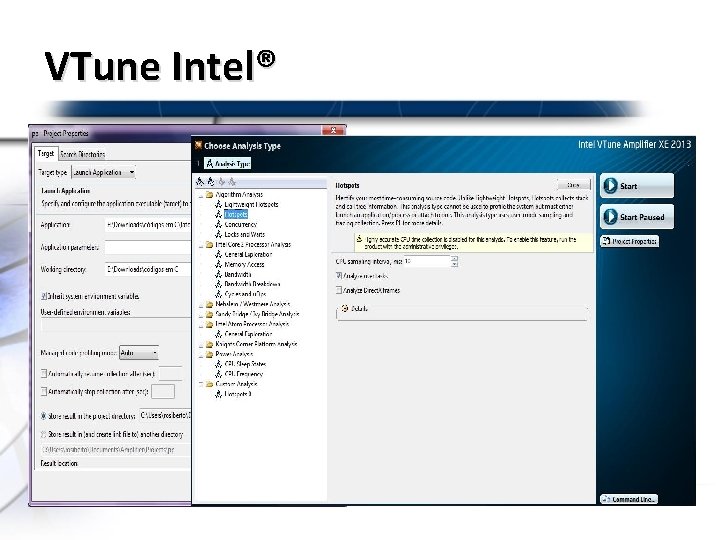Click the Power Analysis folder
The image size is (720, 540).
(234, 354)
